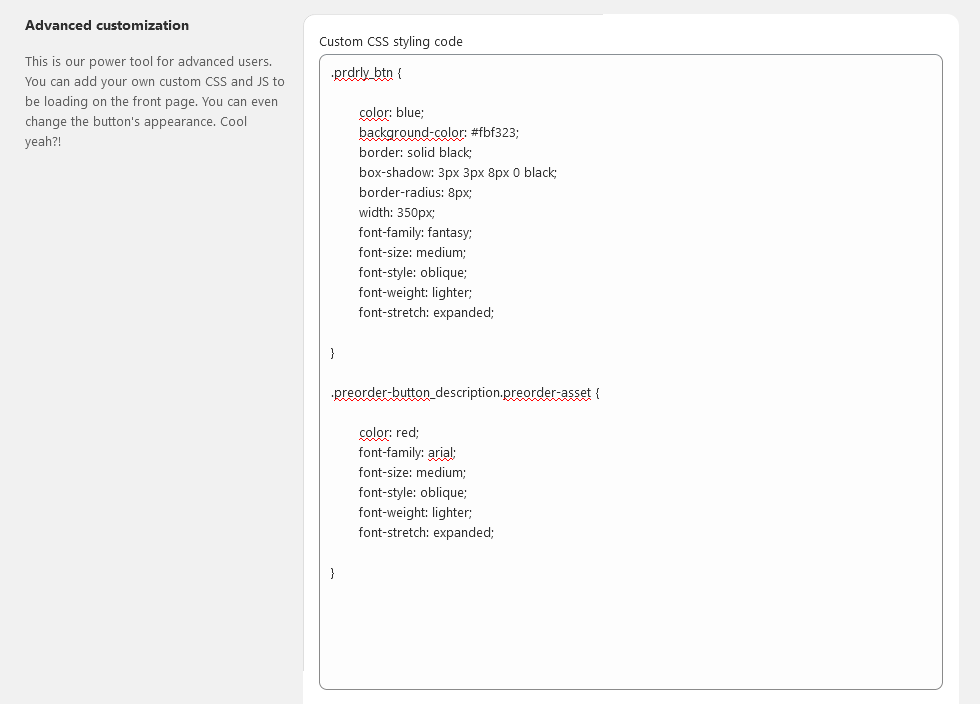Click the background-color #fbf323 line
This screenshot has height=704, width=980.
tap(439, 133)
